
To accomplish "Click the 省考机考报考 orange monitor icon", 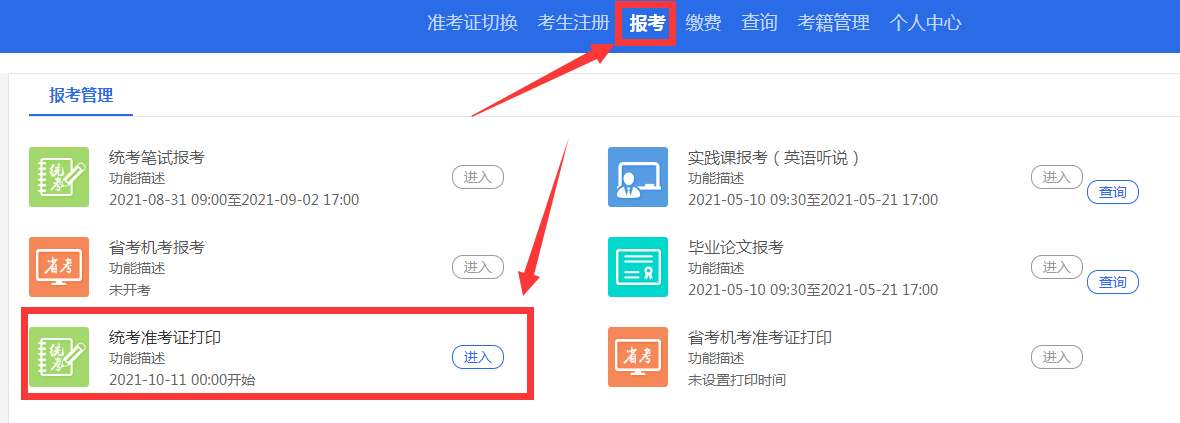I will [59, 267].
